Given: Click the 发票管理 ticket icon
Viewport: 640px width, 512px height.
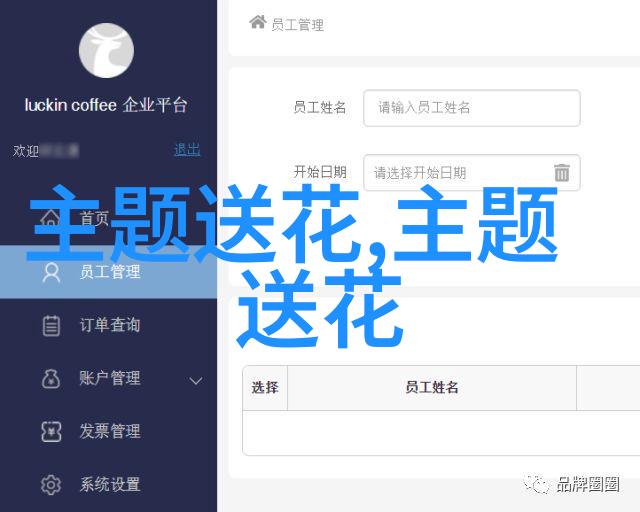Looking at the screenshot, I should tap(51, 432).
